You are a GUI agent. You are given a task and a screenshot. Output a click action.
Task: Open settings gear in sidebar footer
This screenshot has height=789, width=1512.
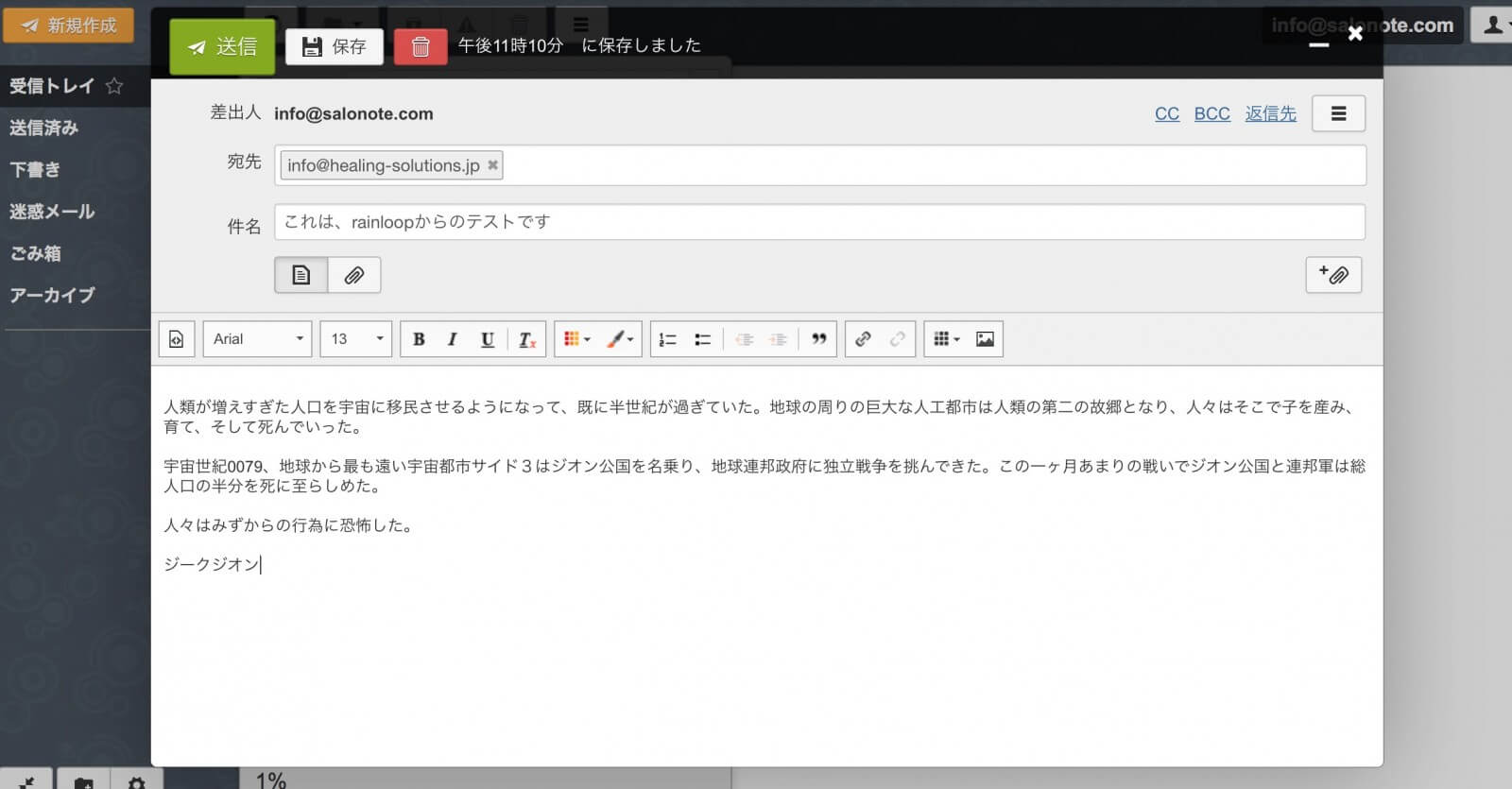[136, 782]
